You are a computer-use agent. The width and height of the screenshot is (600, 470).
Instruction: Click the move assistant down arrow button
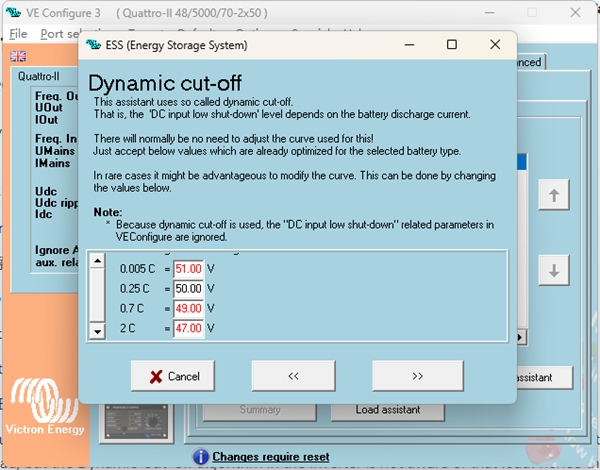[554, 271]
